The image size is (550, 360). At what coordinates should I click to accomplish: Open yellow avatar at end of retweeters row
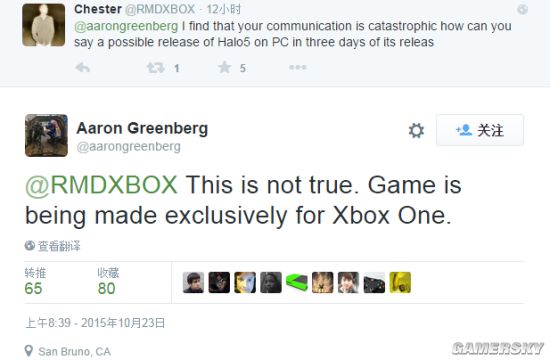click(x=400, y=282)
